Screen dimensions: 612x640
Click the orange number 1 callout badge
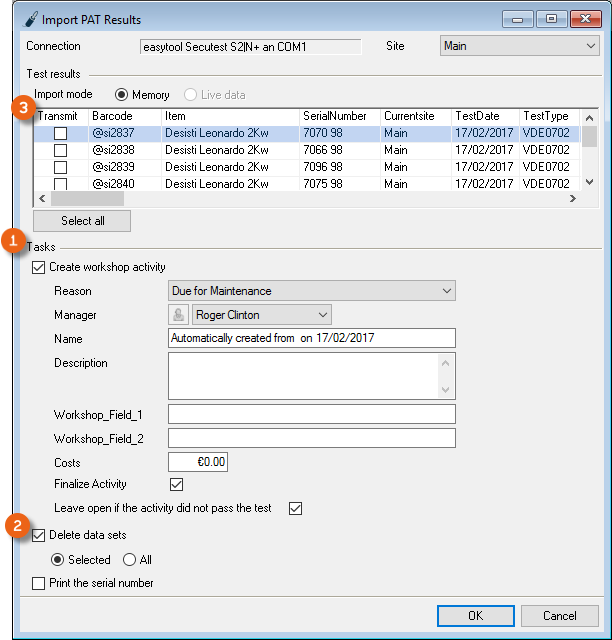point(14,240)
